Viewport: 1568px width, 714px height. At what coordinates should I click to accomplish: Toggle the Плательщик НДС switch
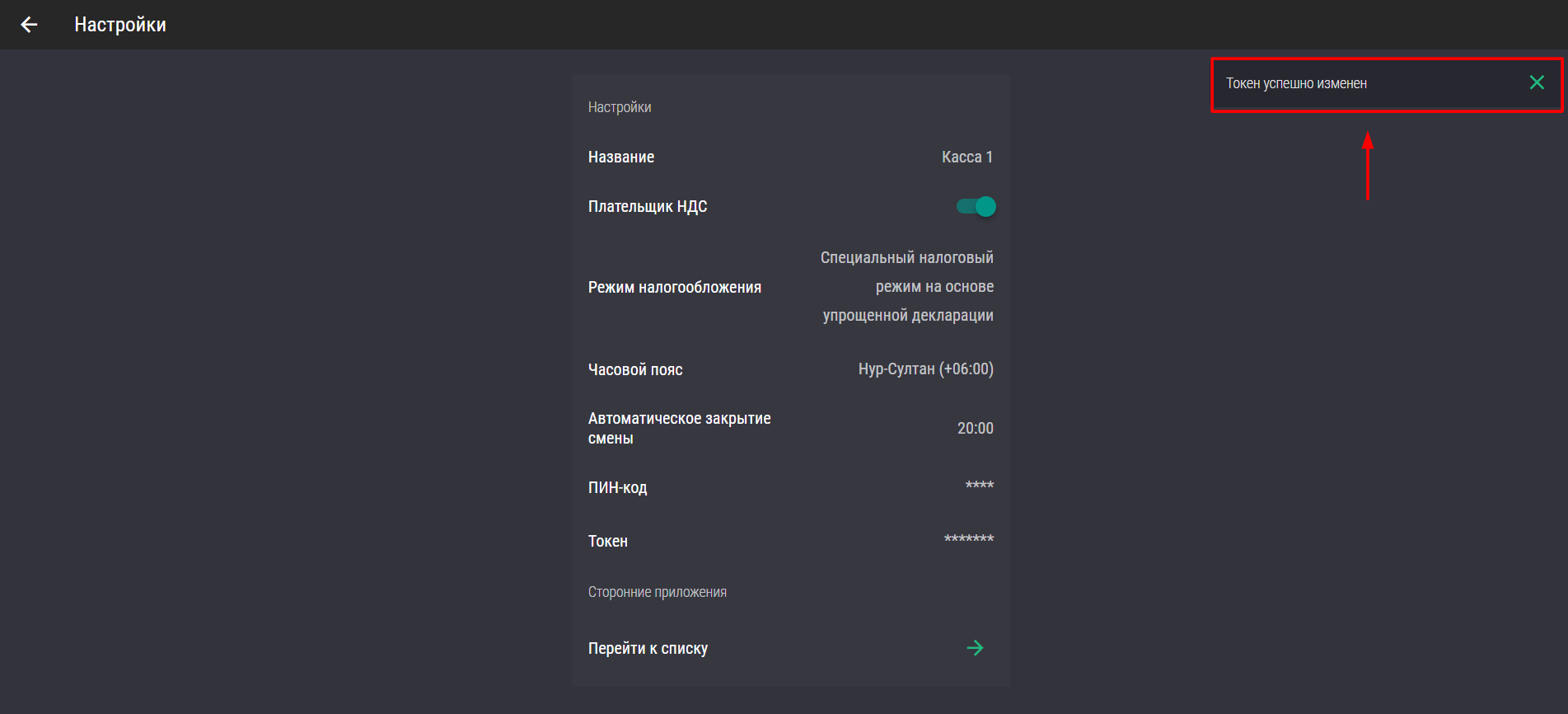point(976,206)
